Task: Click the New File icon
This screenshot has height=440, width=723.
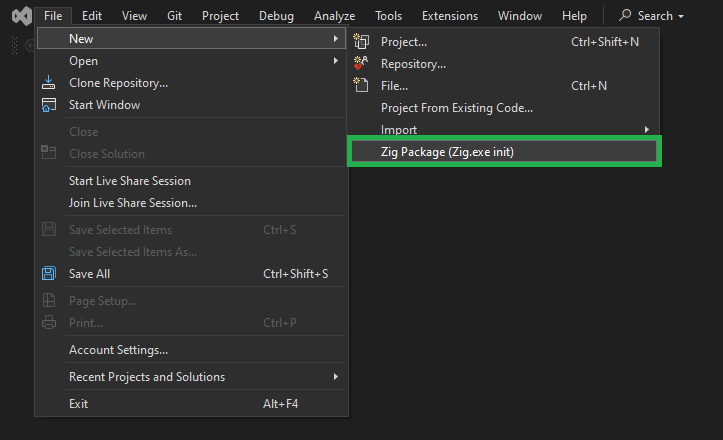Action: point(361,85)
